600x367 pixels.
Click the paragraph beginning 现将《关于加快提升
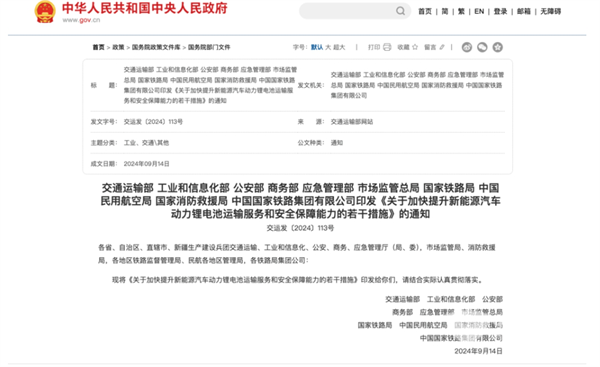pos(298,280)
